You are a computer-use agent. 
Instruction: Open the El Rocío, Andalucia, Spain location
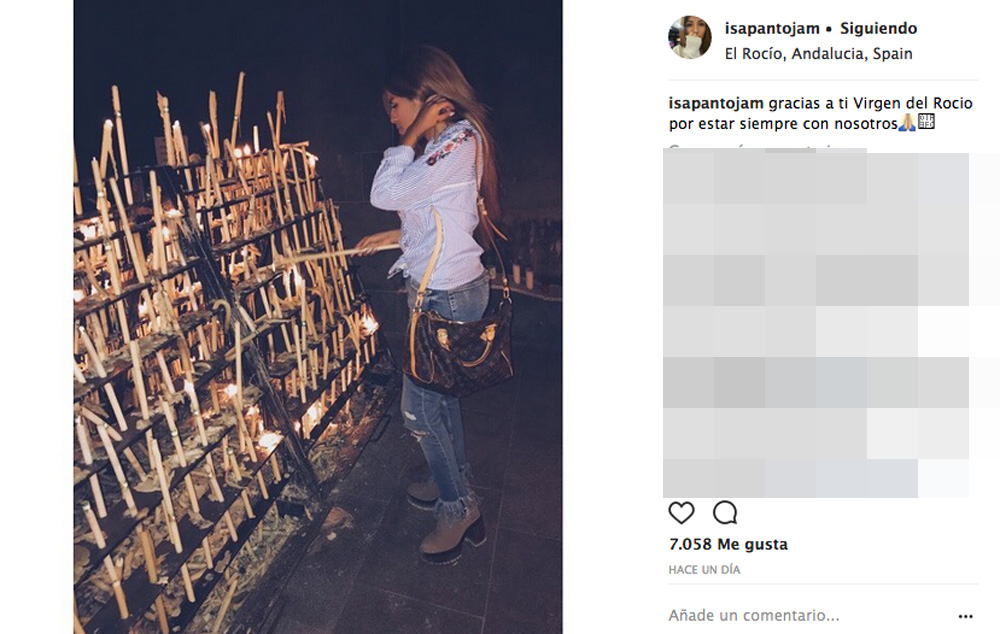[818, 54]
